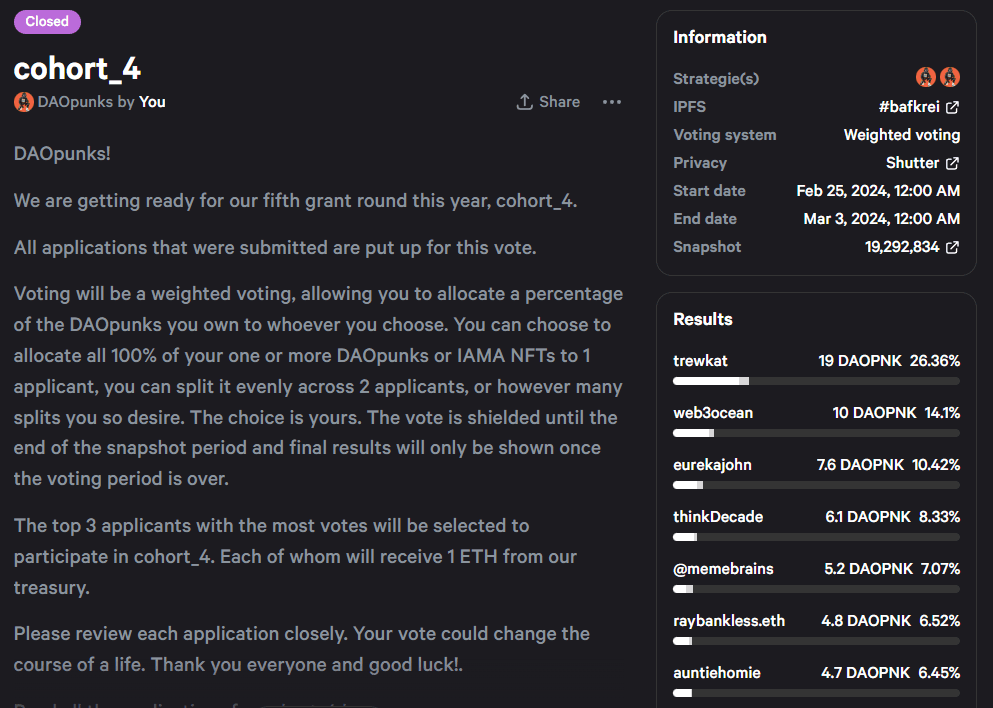Click the Shutter privacy link
This screenshot has width=993, height=708.
pos(912,163)
